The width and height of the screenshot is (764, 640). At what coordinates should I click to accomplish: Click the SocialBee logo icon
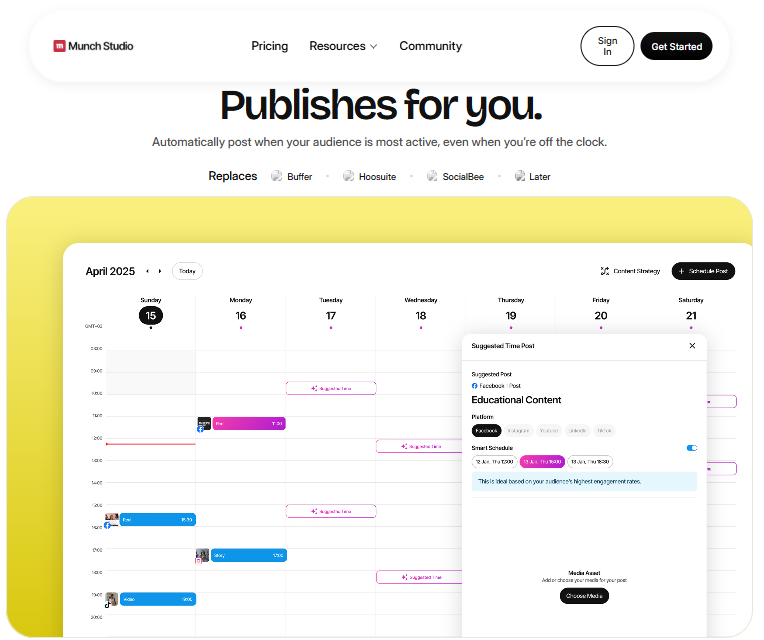[x=432, y=176]
